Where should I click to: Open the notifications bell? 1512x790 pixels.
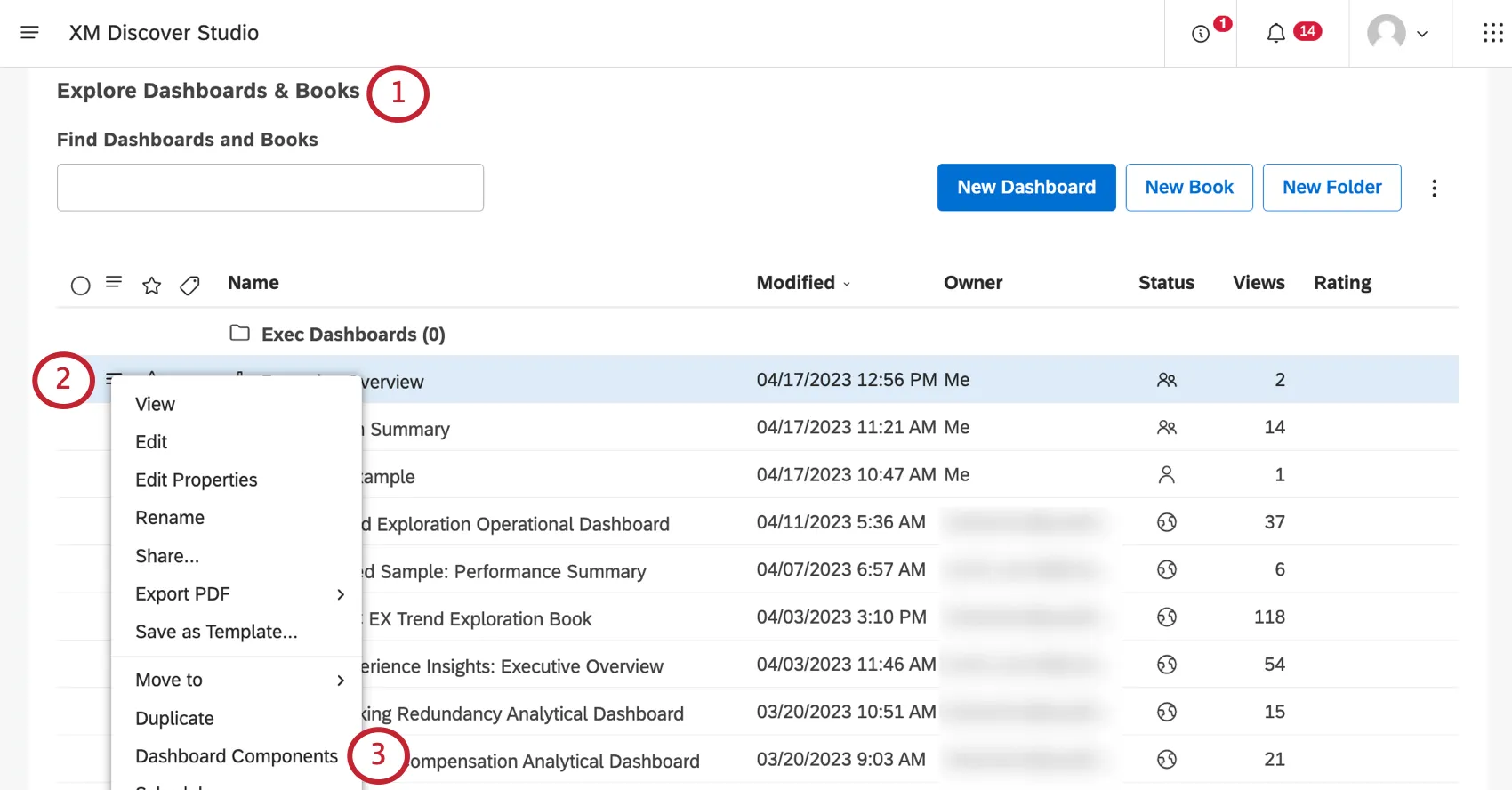pyautogui.click(x=1275, y=34)
